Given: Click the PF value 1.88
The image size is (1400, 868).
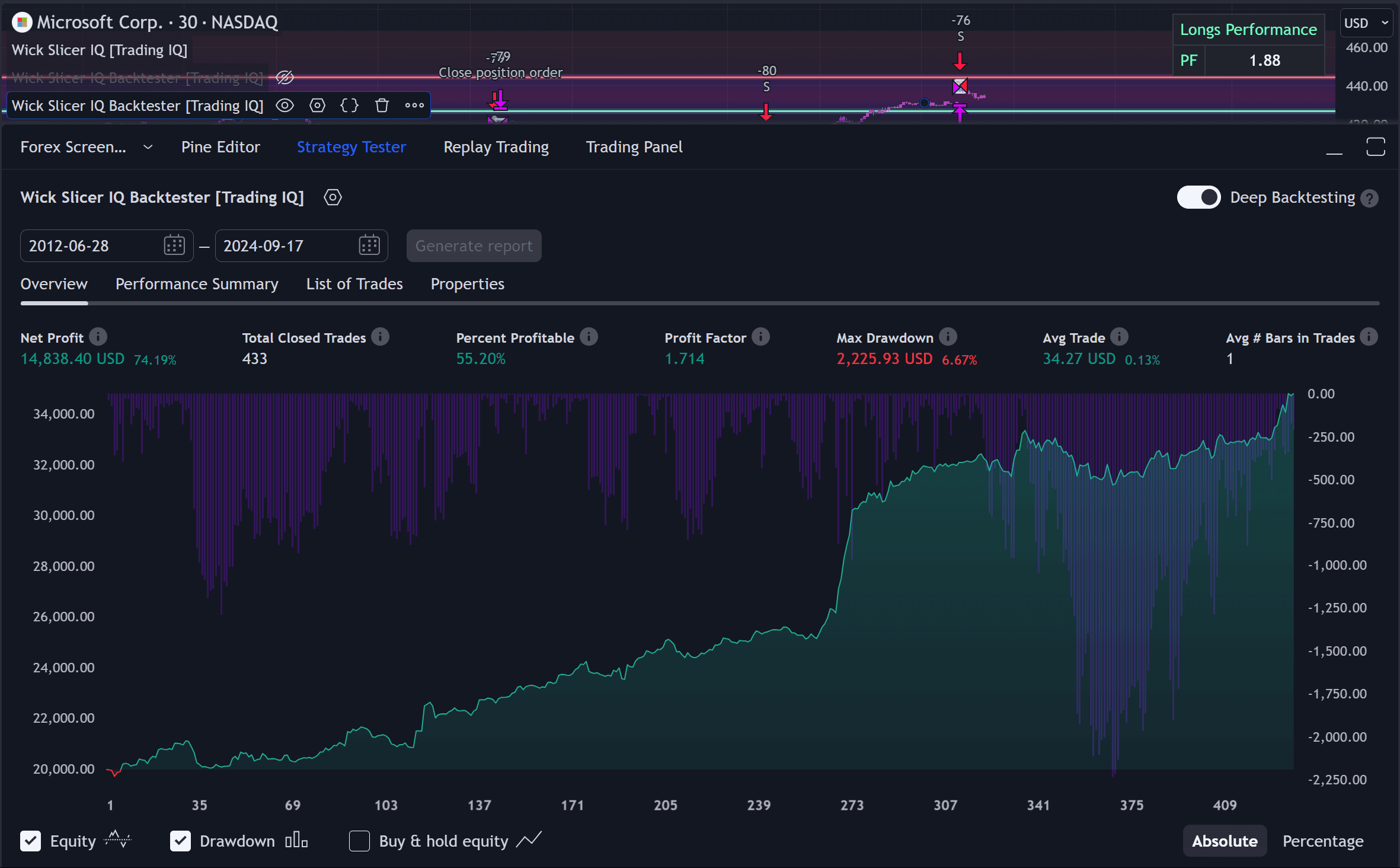Looking at the screenshot, I should click(1264, 60).
